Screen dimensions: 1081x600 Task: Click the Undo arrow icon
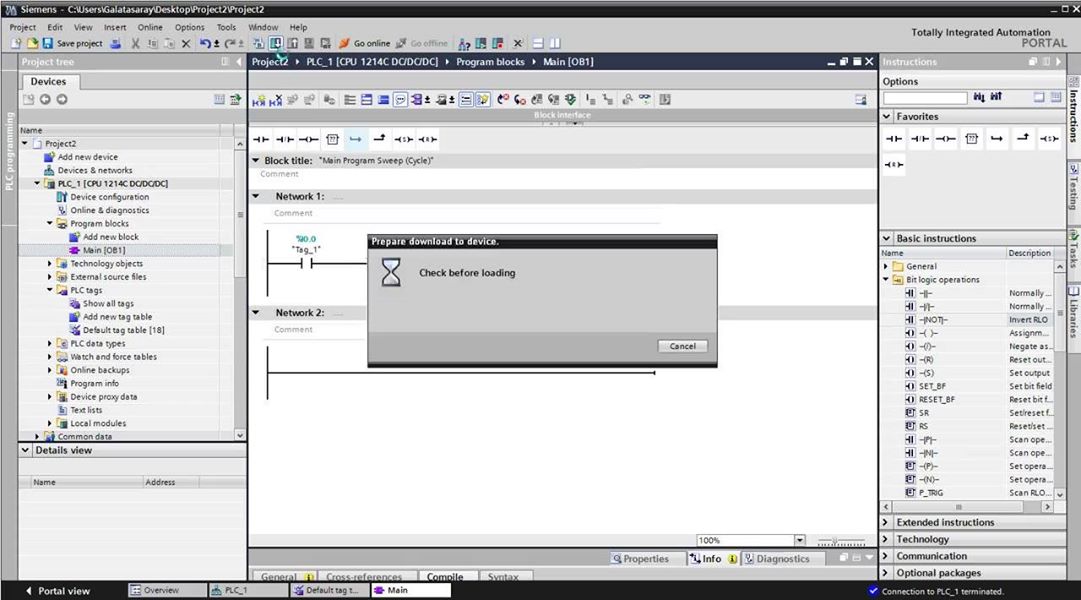tap(205, 43)
